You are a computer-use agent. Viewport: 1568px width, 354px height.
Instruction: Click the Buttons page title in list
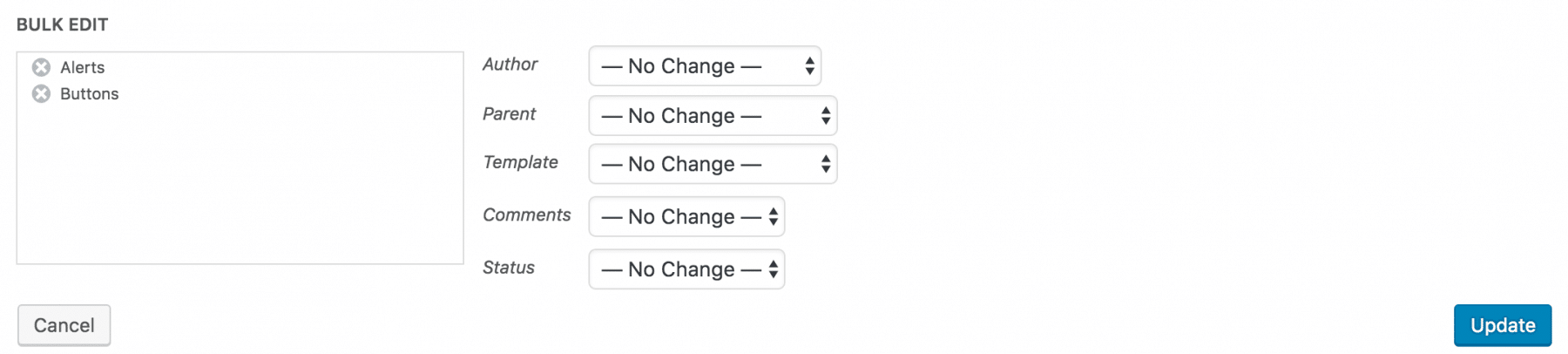click(x=90, y=93)
